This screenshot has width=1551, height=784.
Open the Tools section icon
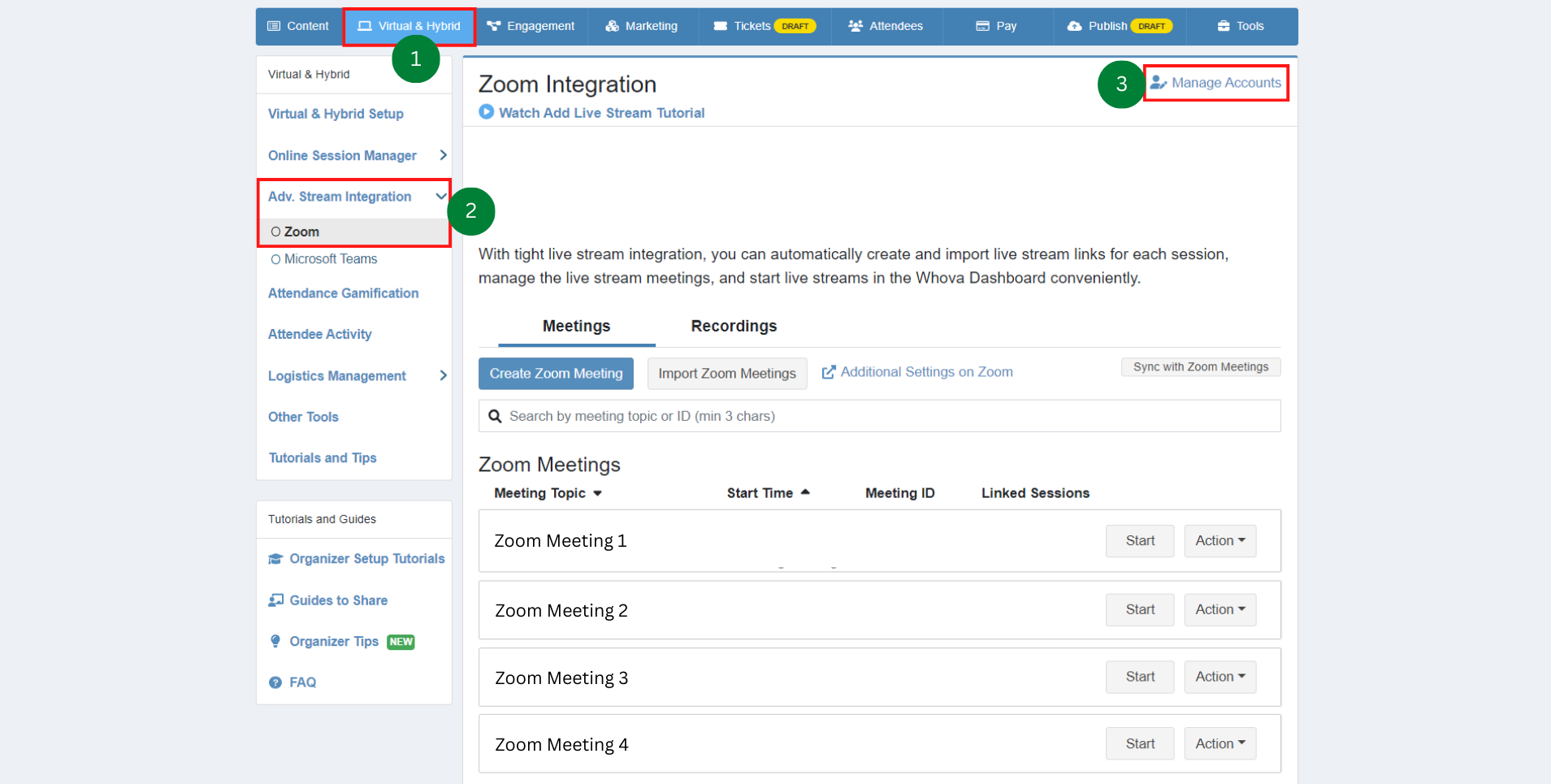(x=1225, y=25)
